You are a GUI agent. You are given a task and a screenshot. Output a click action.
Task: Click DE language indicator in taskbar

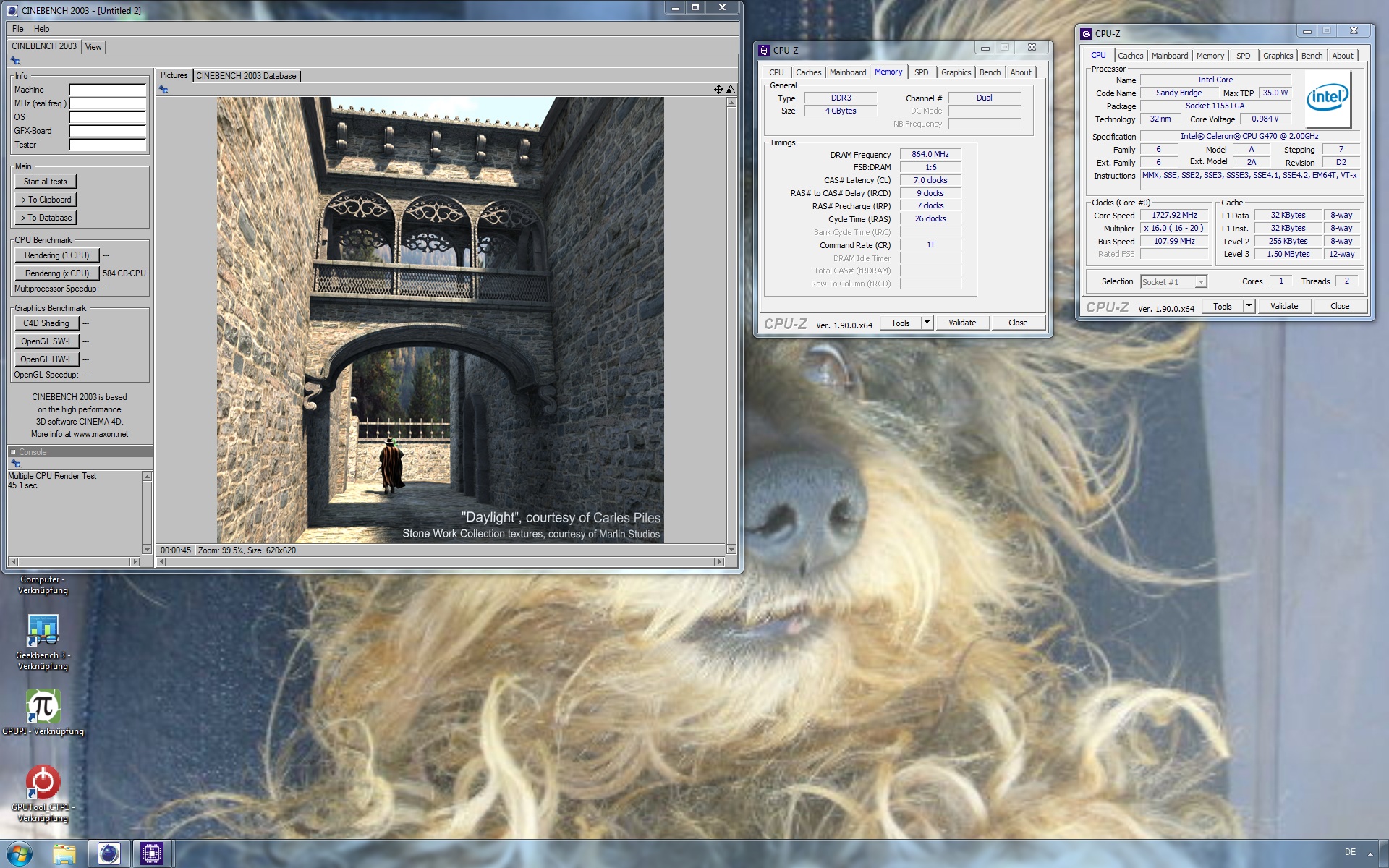tap(1350, 852)
